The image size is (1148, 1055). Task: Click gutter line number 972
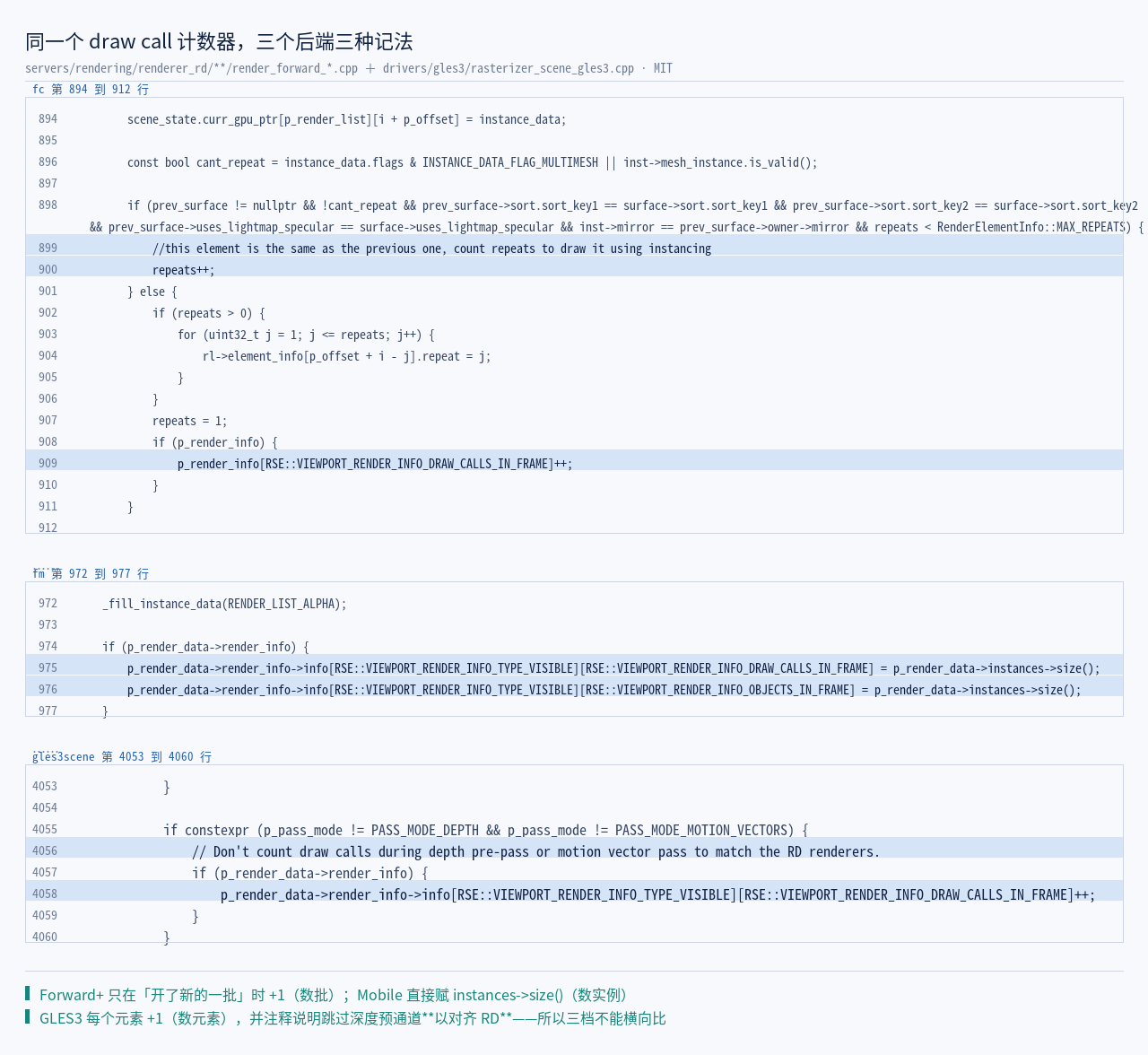[x=48, y=604]
